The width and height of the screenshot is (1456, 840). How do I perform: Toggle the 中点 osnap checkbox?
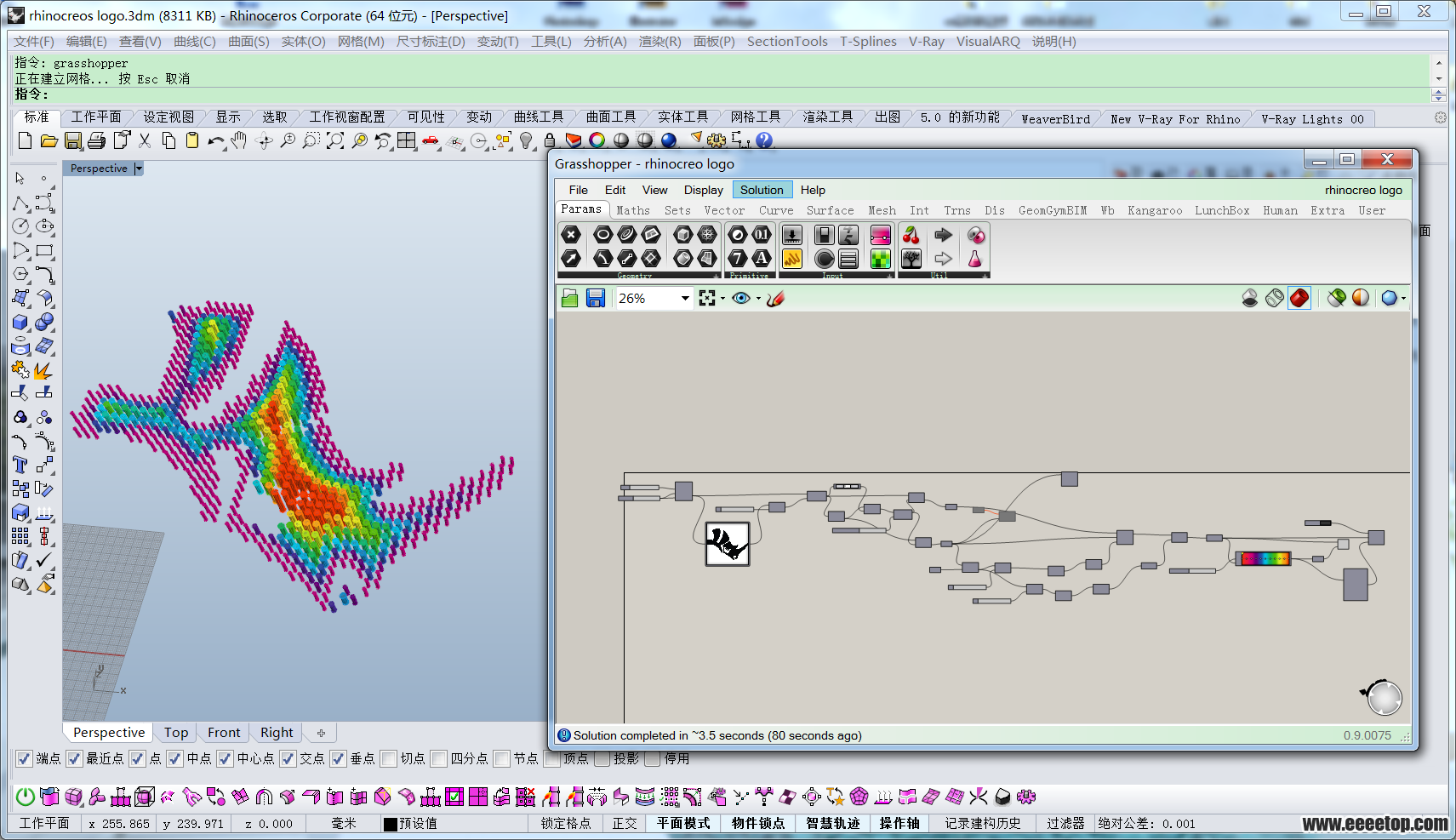(175, 758)
